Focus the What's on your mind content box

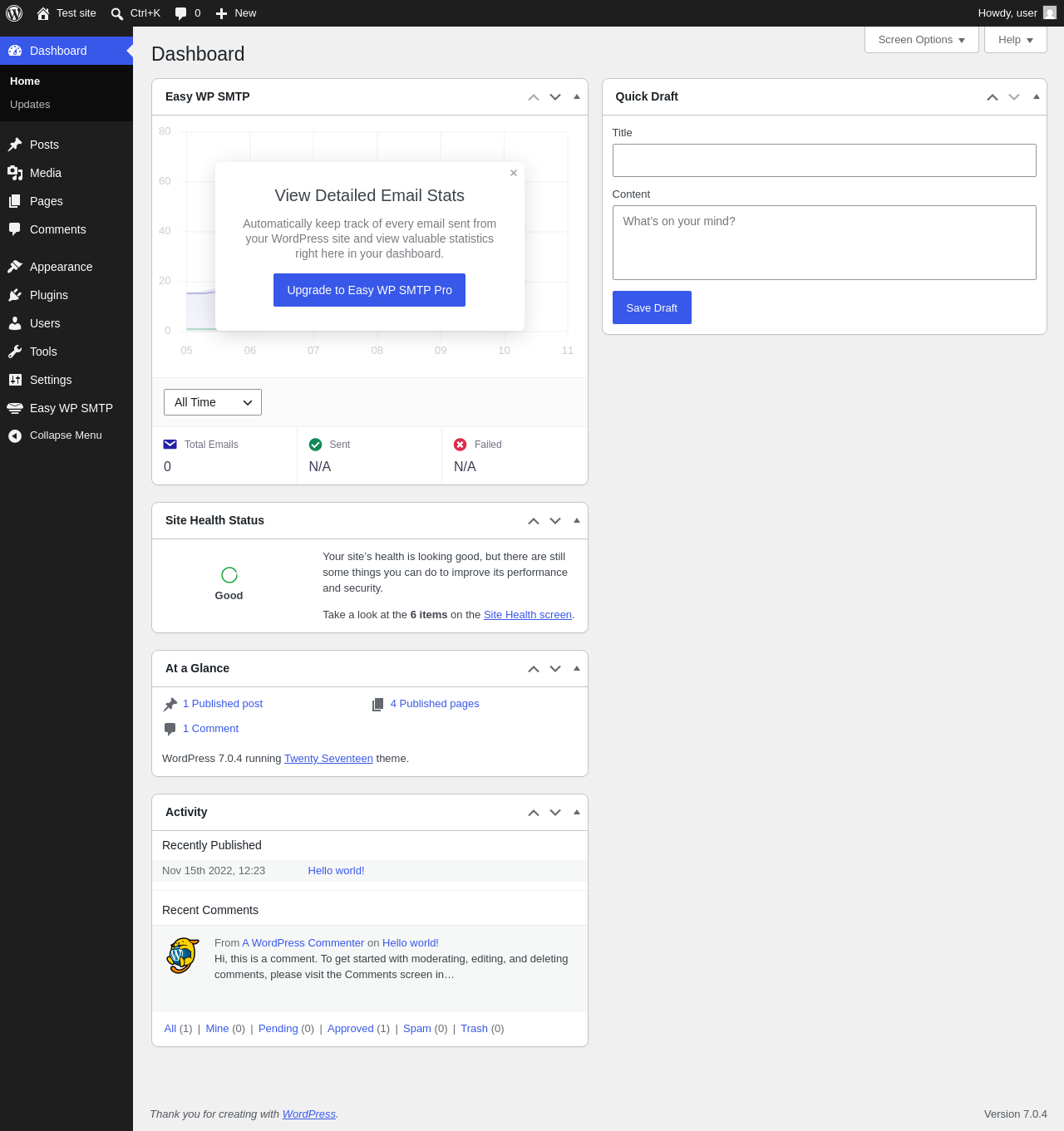coord(825,243)
